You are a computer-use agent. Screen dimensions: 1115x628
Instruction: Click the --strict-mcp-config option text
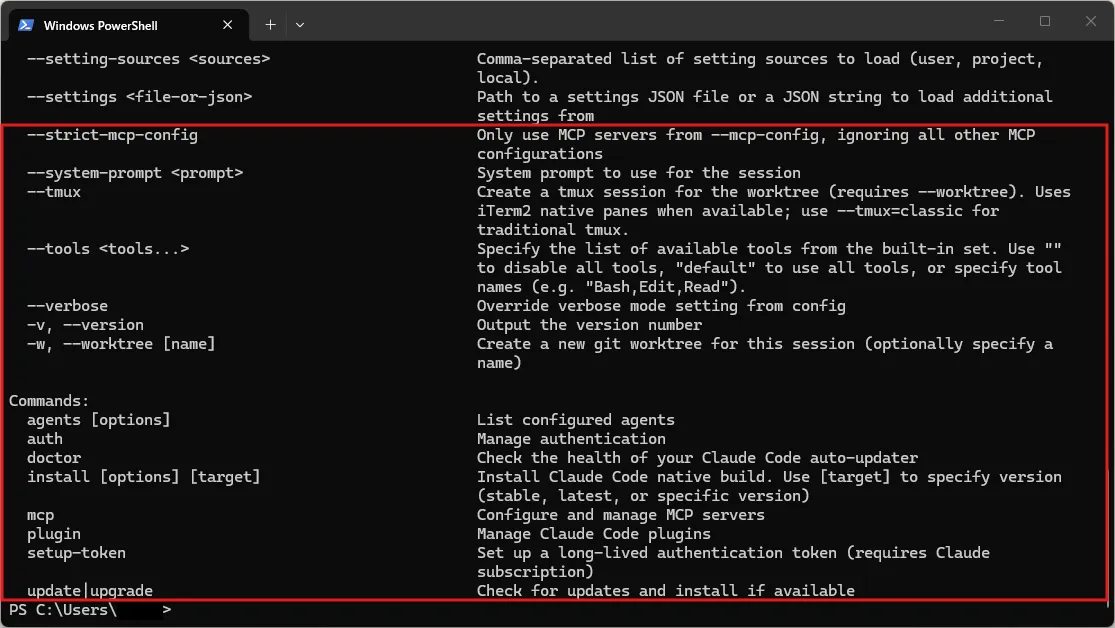tap(112, 135)
